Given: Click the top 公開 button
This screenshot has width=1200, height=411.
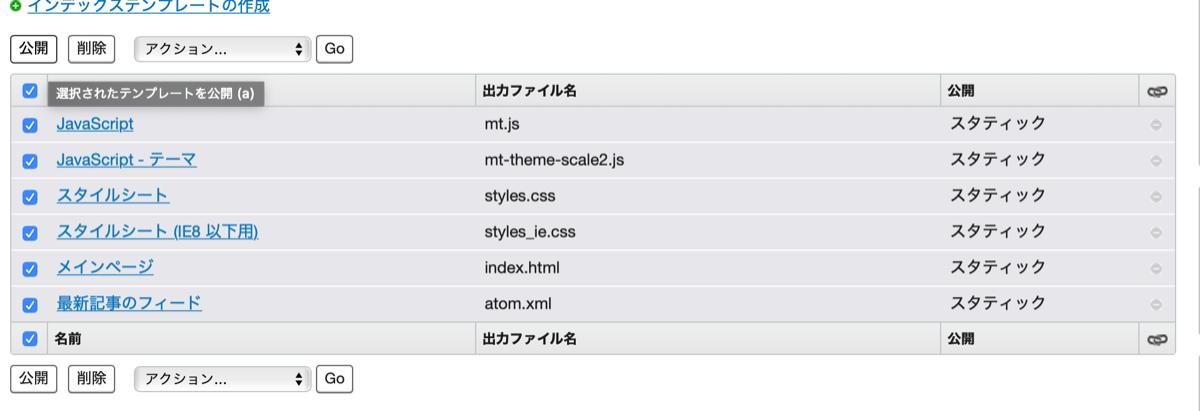Looking at the screenshot, I should (33, 49).
